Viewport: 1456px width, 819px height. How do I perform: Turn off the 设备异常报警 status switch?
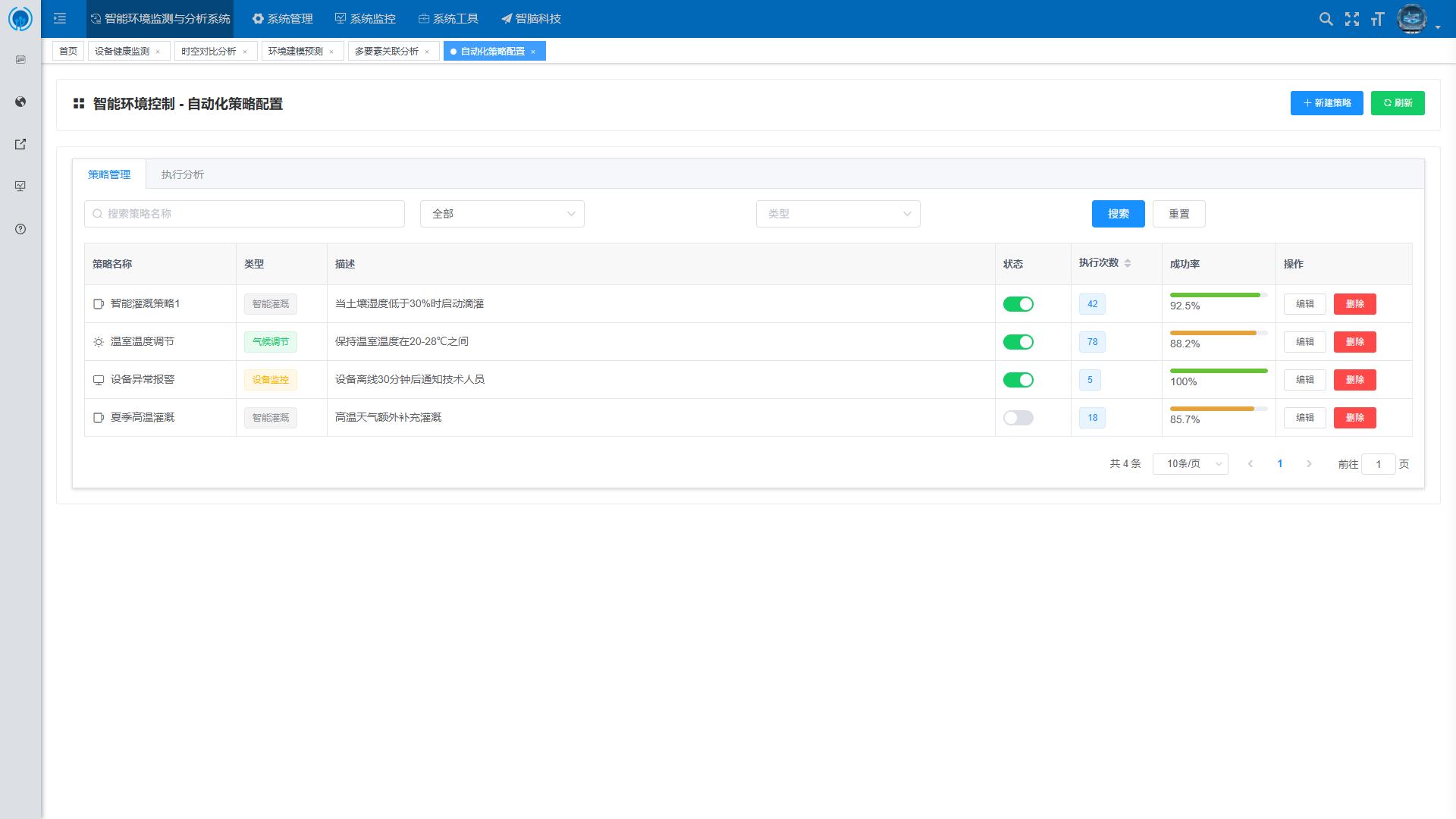[x=1018, y=380]
